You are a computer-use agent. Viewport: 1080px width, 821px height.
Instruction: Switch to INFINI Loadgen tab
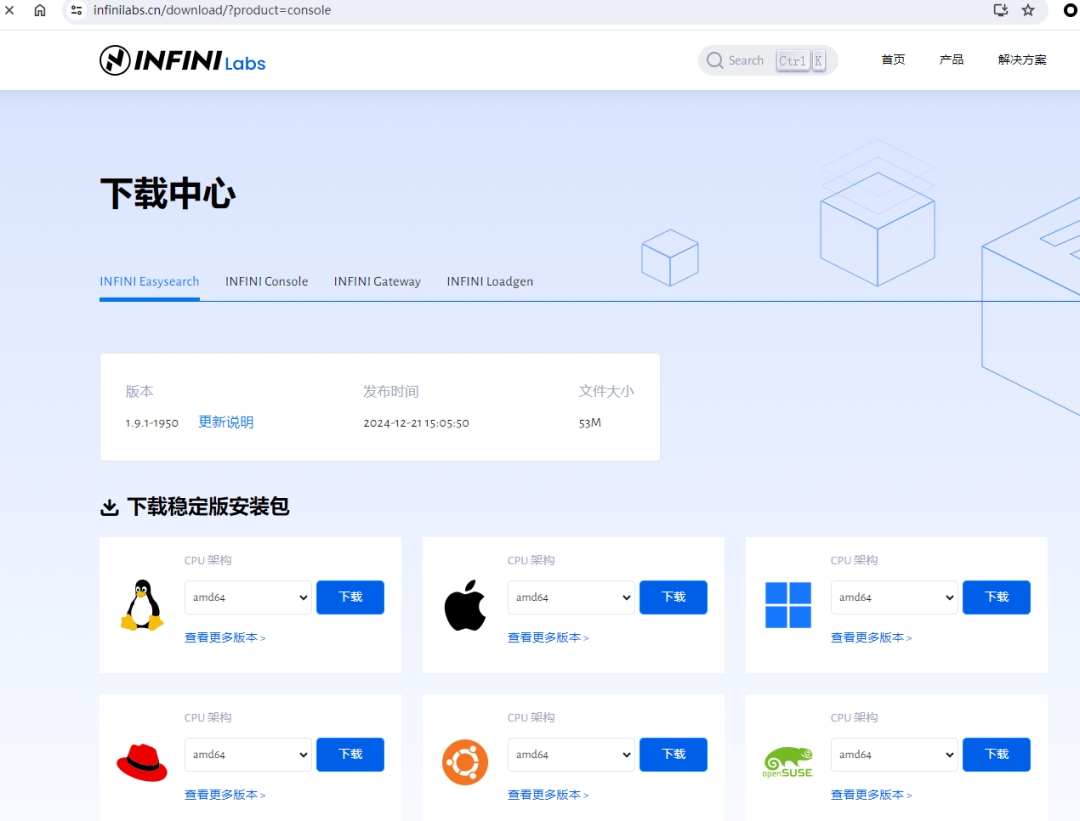coord(490,282)
